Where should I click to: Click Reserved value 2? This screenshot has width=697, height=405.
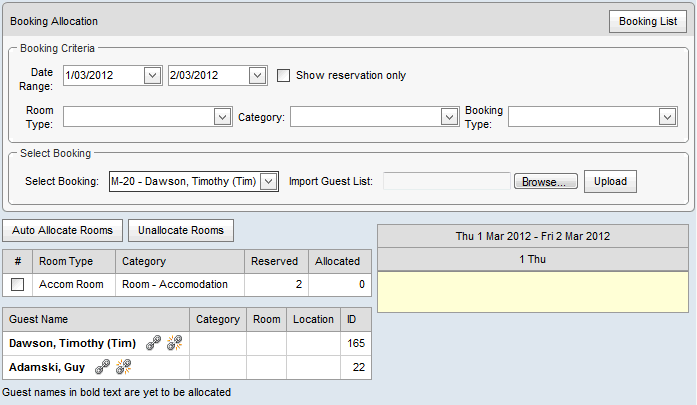pyautogui.click(x=276, y=285)
